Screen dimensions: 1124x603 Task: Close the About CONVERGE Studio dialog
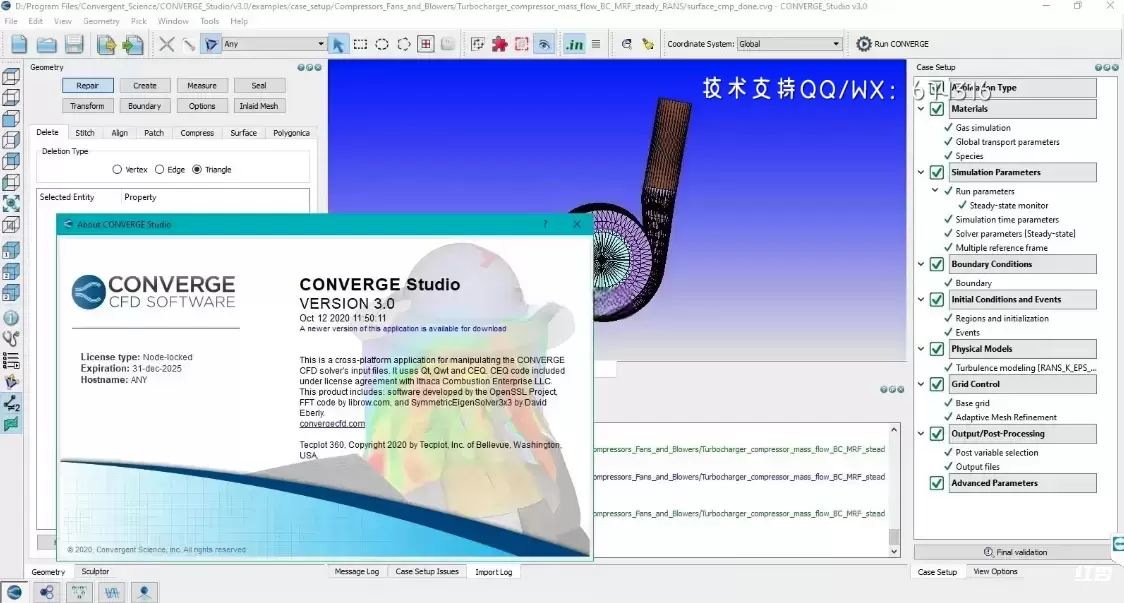[x=577, y=224]
